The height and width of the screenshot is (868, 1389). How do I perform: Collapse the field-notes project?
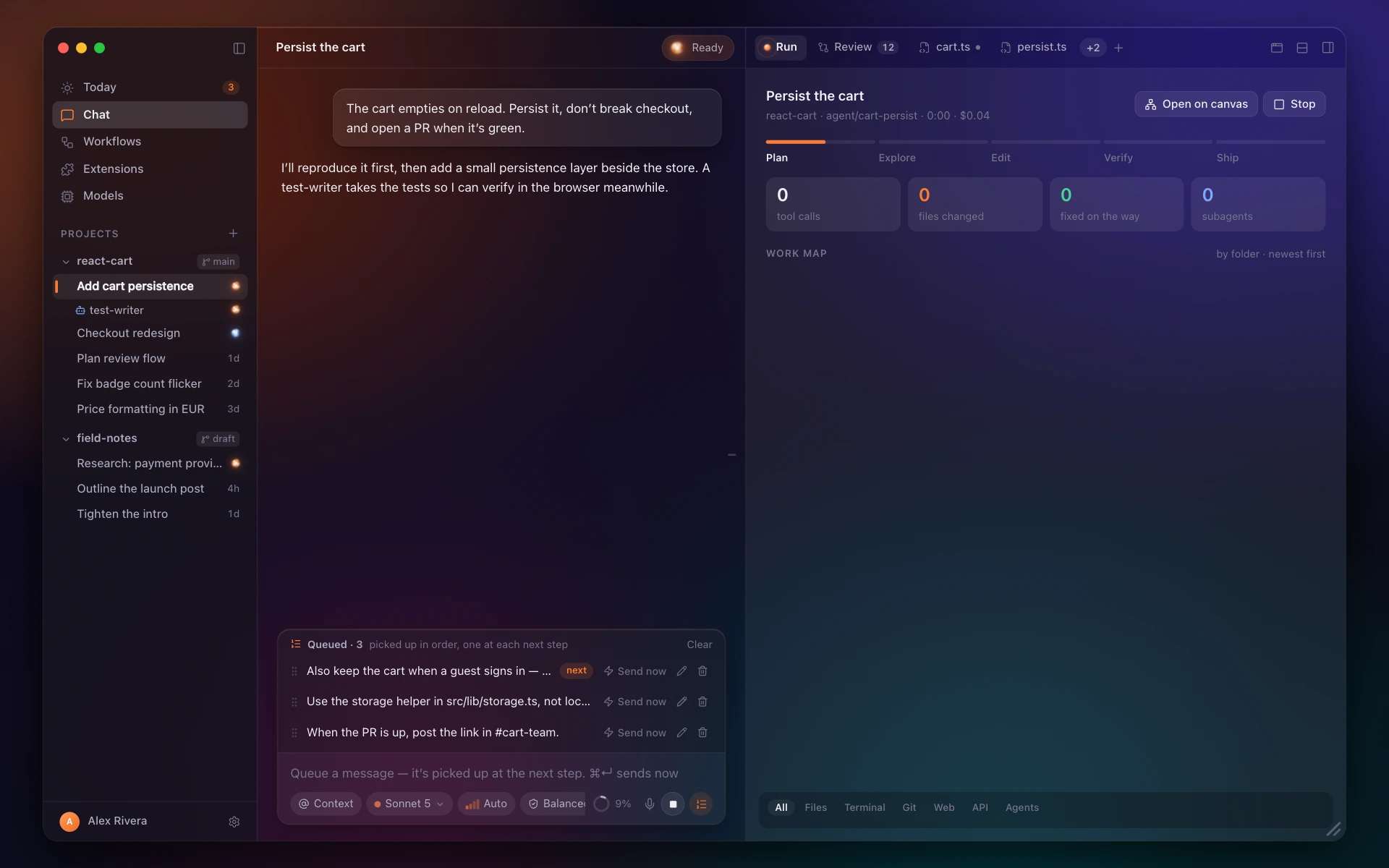click(66, 439)
